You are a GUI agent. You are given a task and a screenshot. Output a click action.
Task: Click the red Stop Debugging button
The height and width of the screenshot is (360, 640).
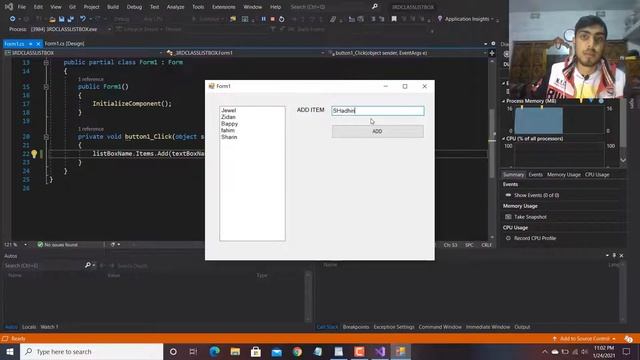click(272, 19)
